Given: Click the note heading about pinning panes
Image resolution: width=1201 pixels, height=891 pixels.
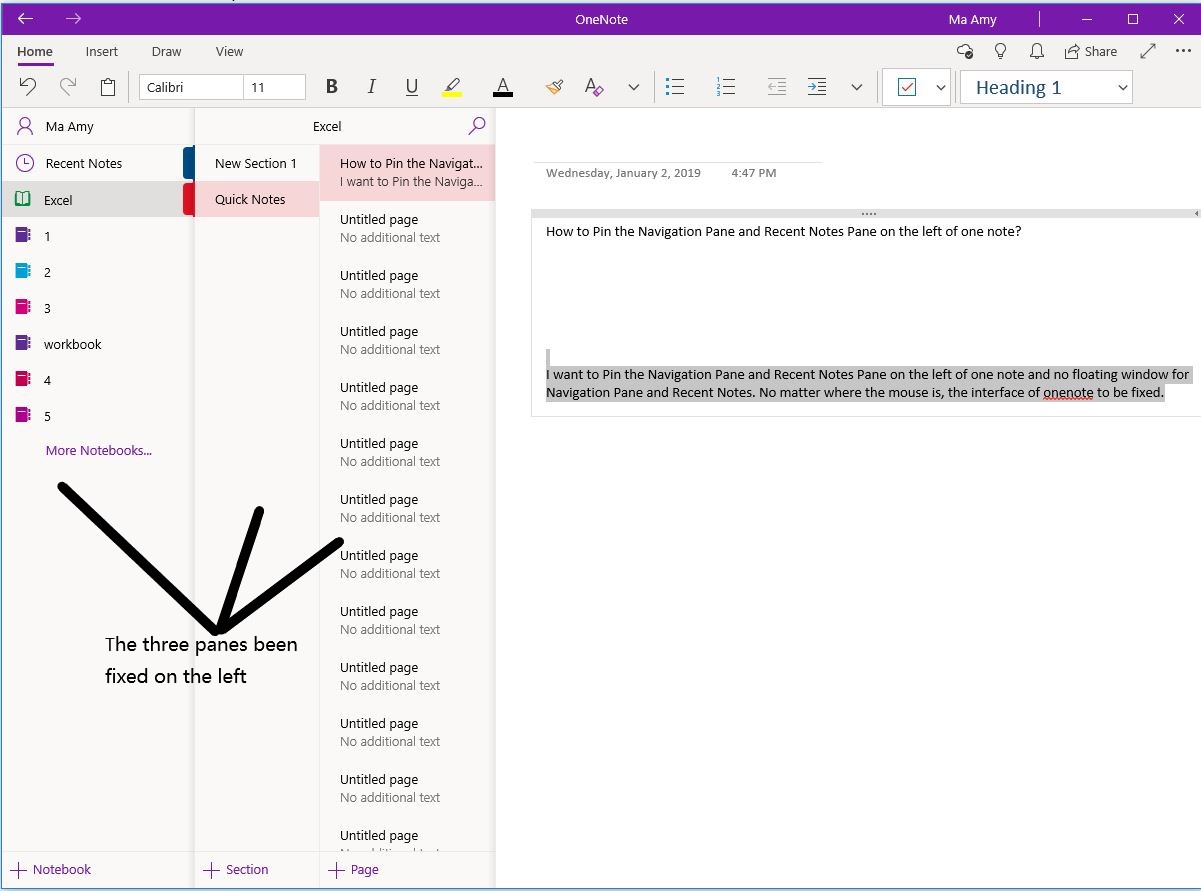Looking at the screenshot, I should coord(783,231).
